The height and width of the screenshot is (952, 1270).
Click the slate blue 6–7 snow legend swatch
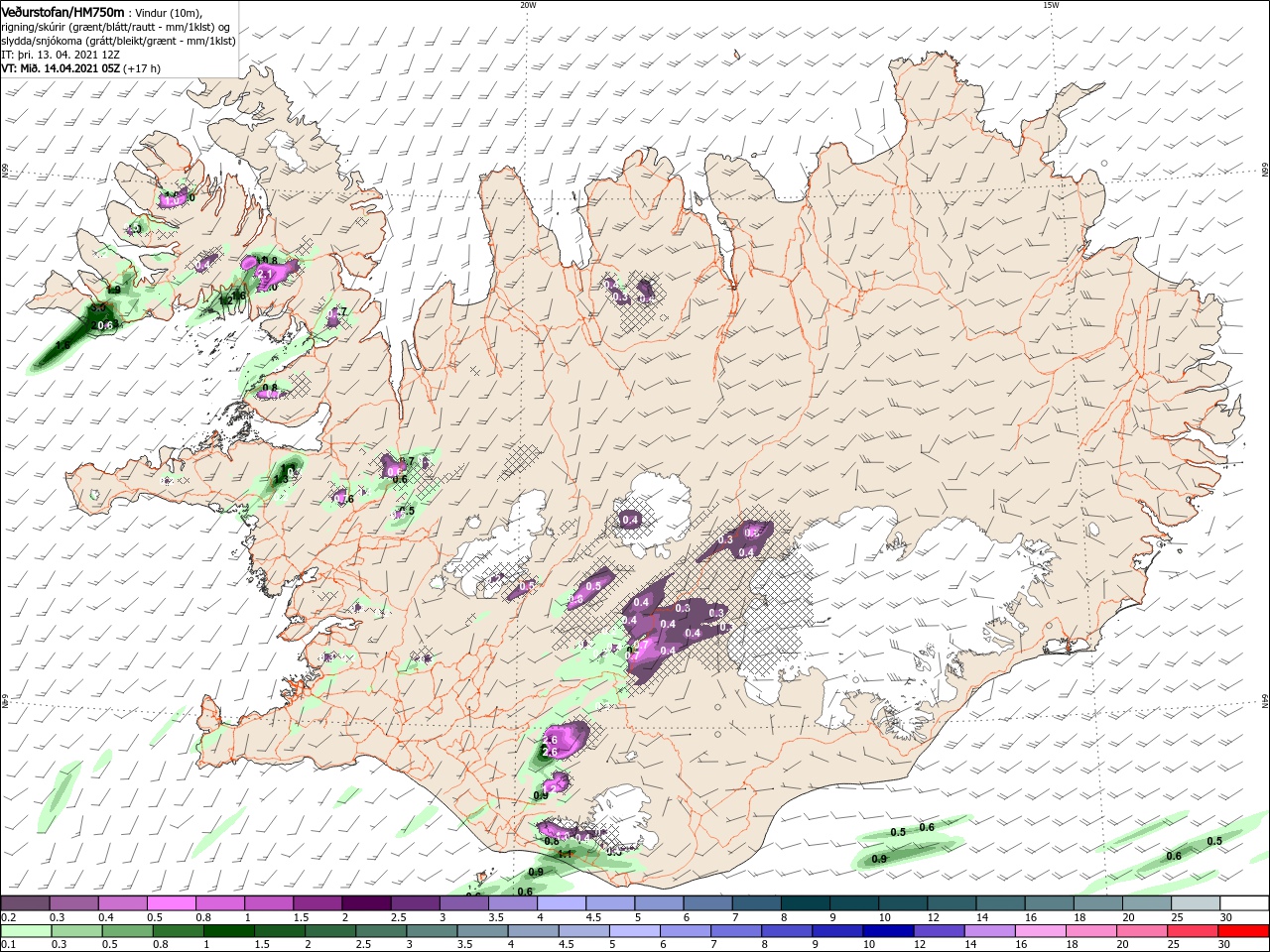(x=708, y=903)
